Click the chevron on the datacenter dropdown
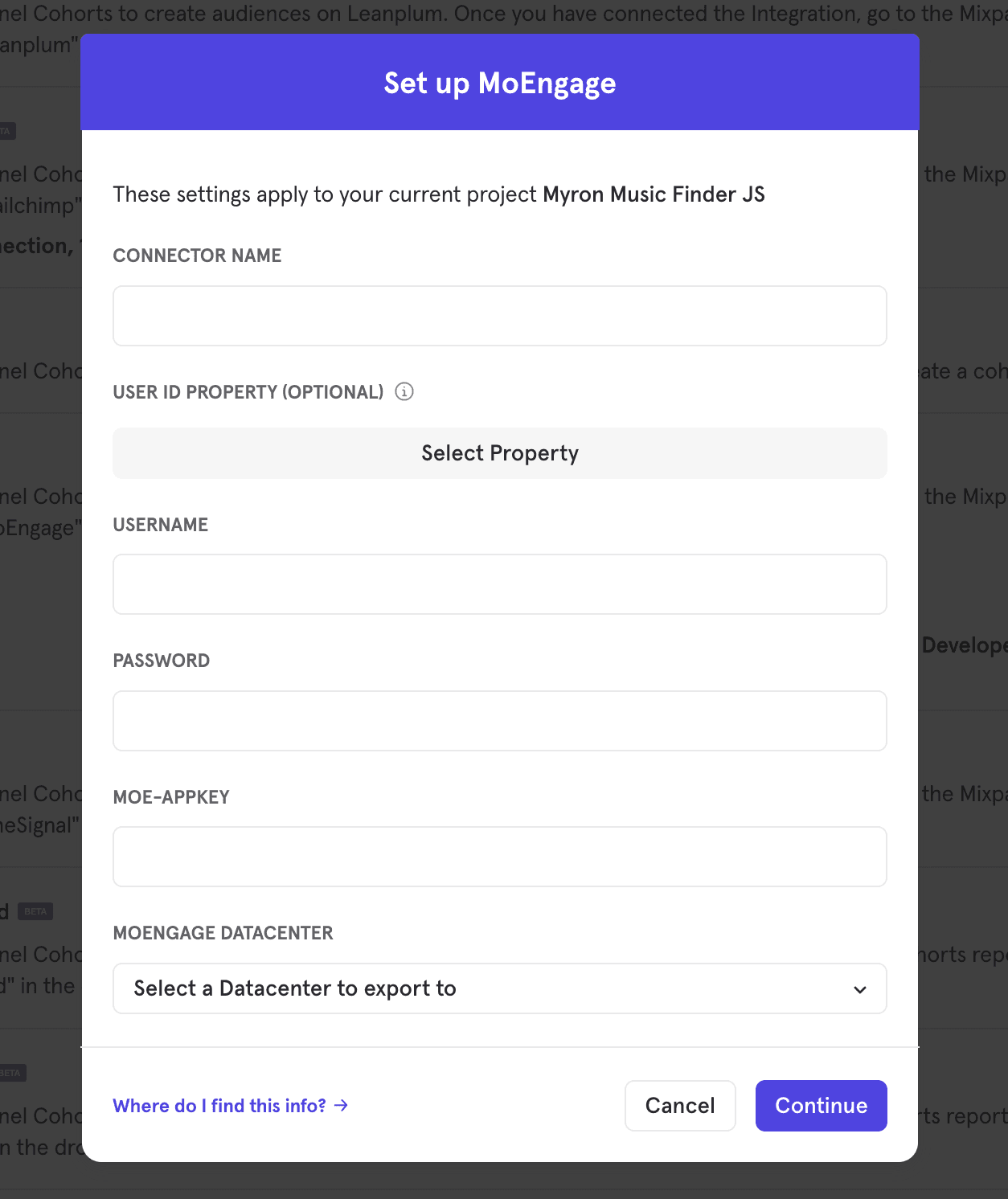The width and height of the screenshot is (1008, 1199). click(x=858, y=988)
